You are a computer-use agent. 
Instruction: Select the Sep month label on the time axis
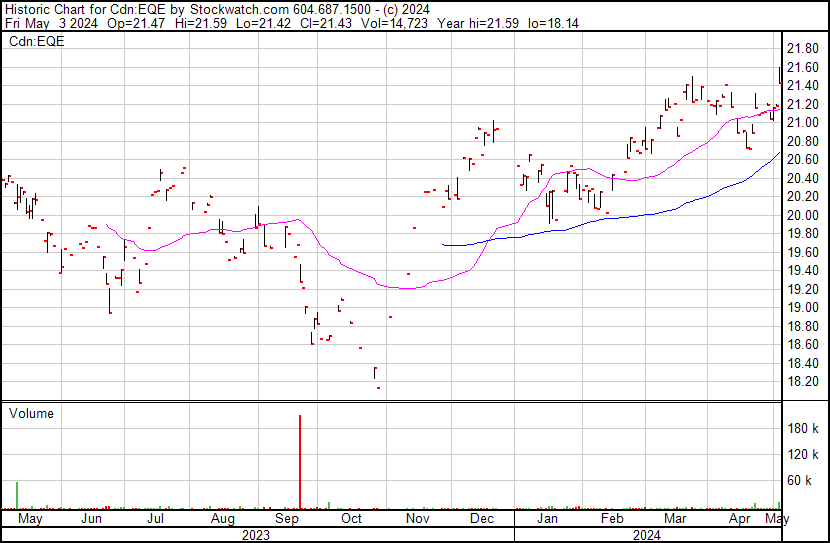(289, 520)
